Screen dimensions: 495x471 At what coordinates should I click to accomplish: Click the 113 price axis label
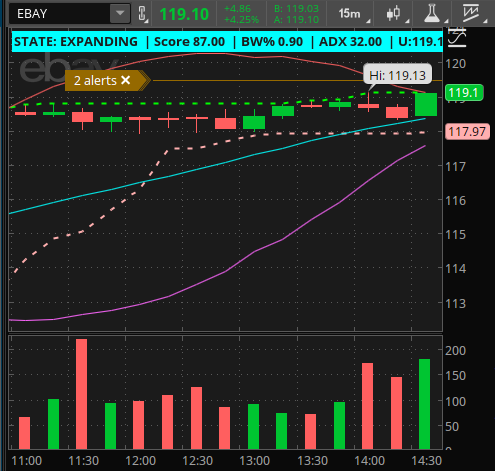coord(456,304)
